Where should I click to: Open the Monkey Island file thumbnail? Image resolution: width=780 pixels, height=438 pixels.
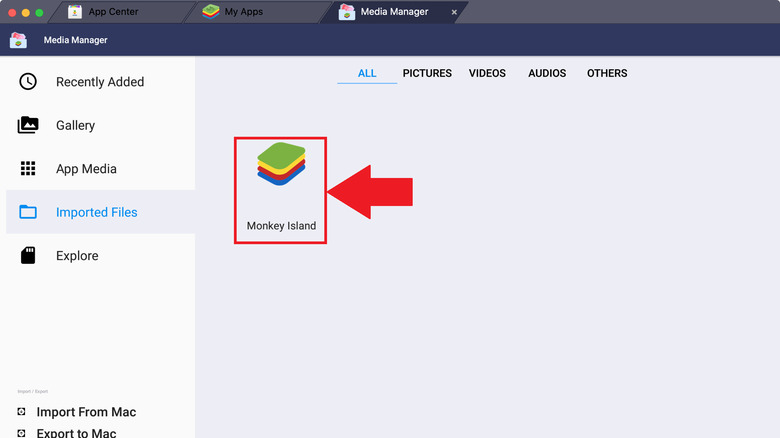click(x=281, y=164)
